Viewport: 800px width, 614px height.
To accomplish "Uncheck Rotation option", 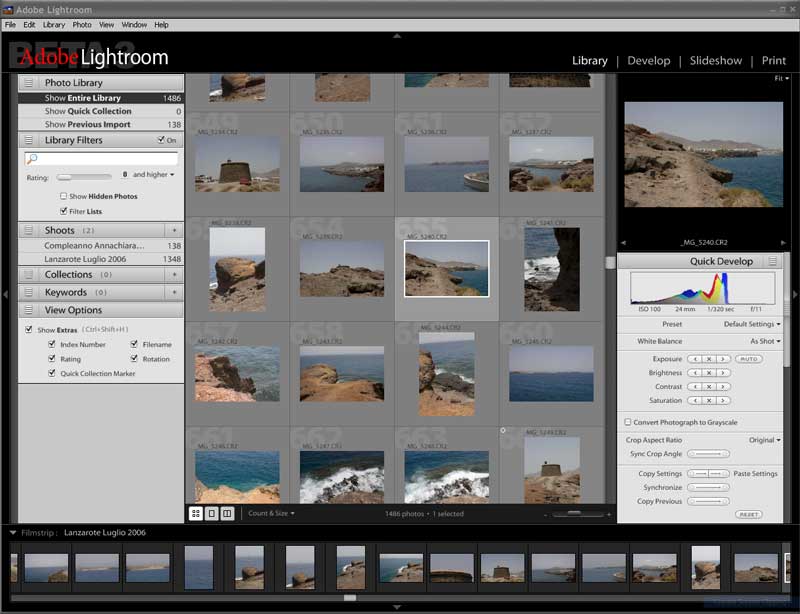I will [x=134, y=359].
